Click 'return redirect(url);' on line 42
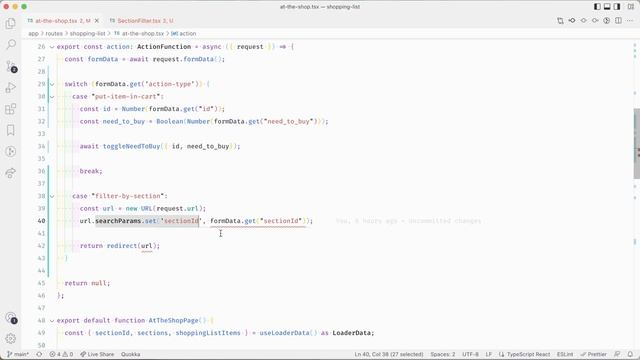The height and width of the screenshot is (360, 640). pos(120,246)
